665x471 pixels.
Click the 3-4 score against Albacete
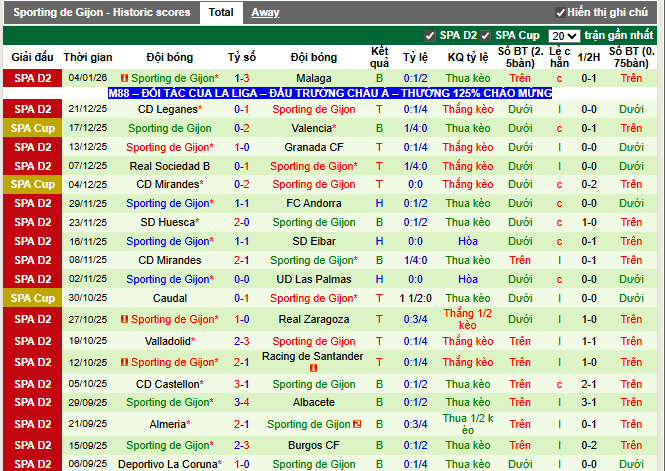pos(242,402)
